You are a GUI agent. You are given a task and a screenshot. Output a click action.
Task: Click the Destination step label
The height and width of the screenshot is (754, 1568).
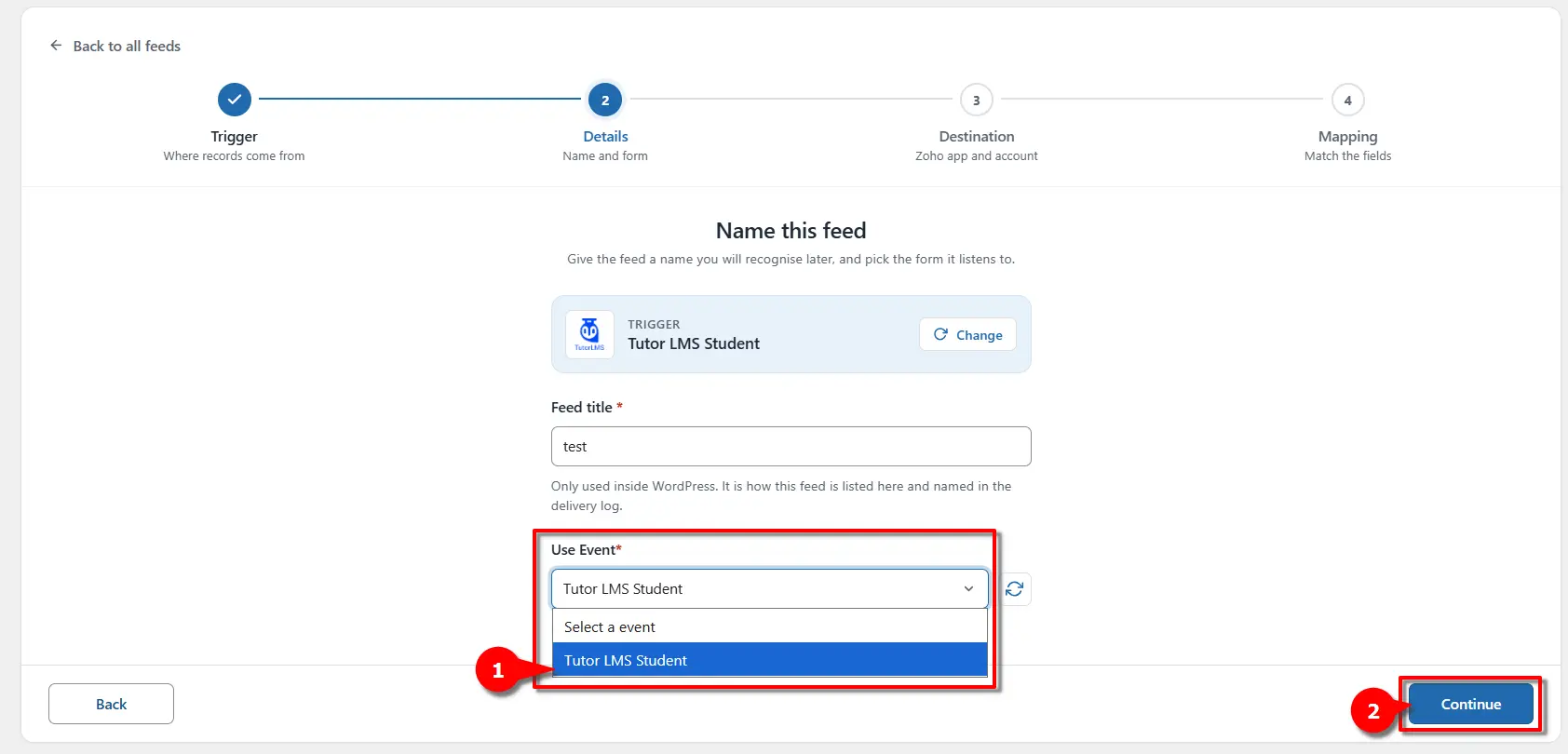tap(976, 136)
